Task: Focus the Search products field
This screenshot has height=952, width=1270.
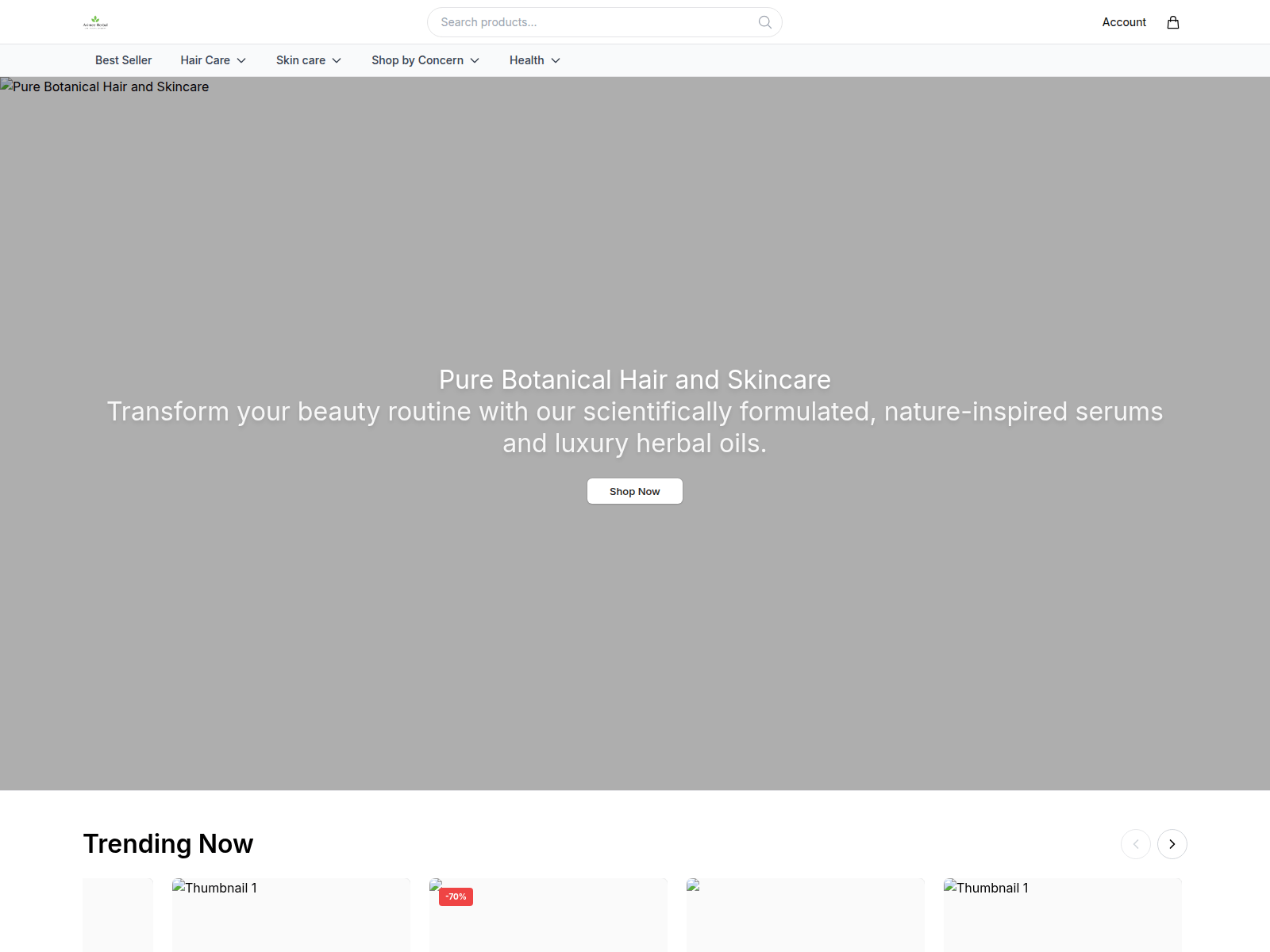Action: (x=605, y=22)
